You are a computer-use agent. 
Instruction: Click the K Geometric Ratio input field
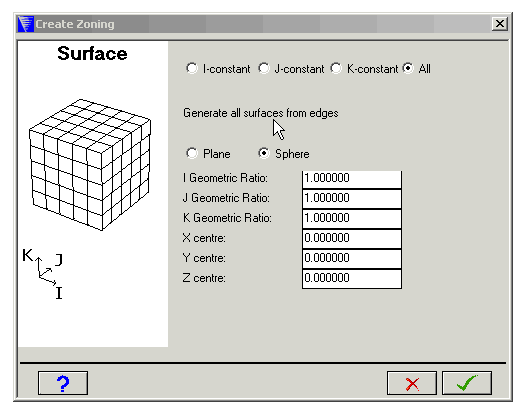point(352,219)
